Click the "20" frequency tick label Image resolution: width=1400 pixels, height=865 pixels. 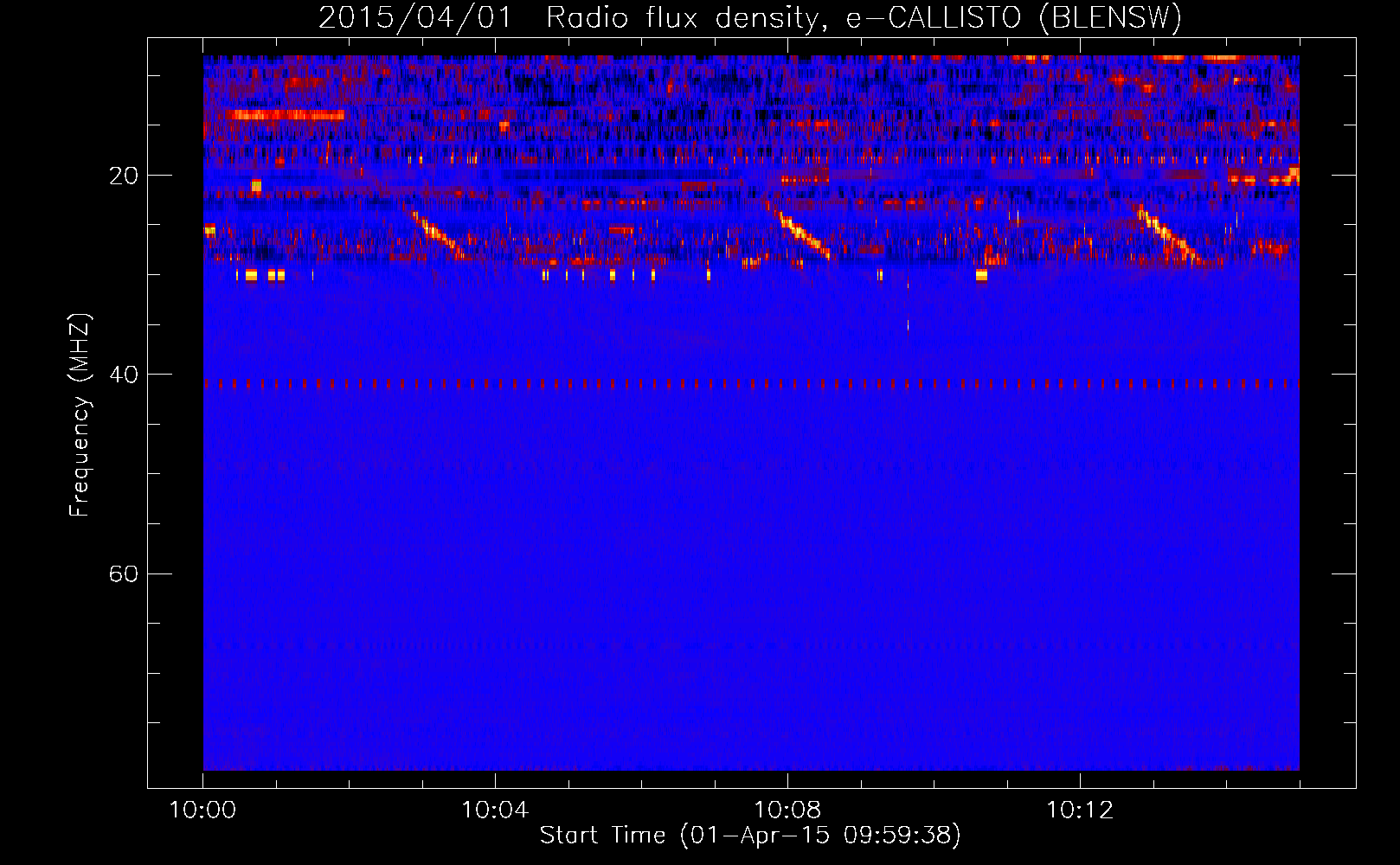tap(124, 176)
